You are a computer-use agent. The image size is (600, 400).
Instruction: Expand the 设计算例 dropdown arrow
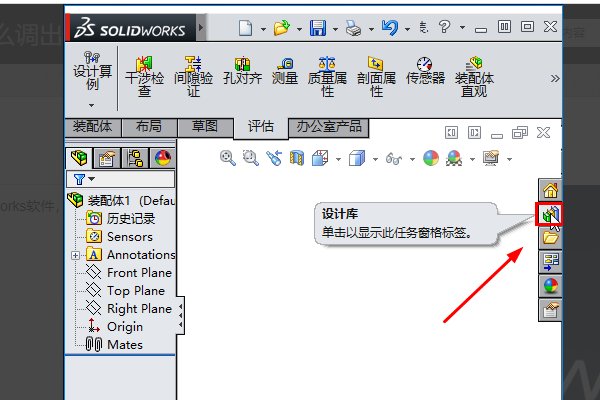click(x=91, y=105)
